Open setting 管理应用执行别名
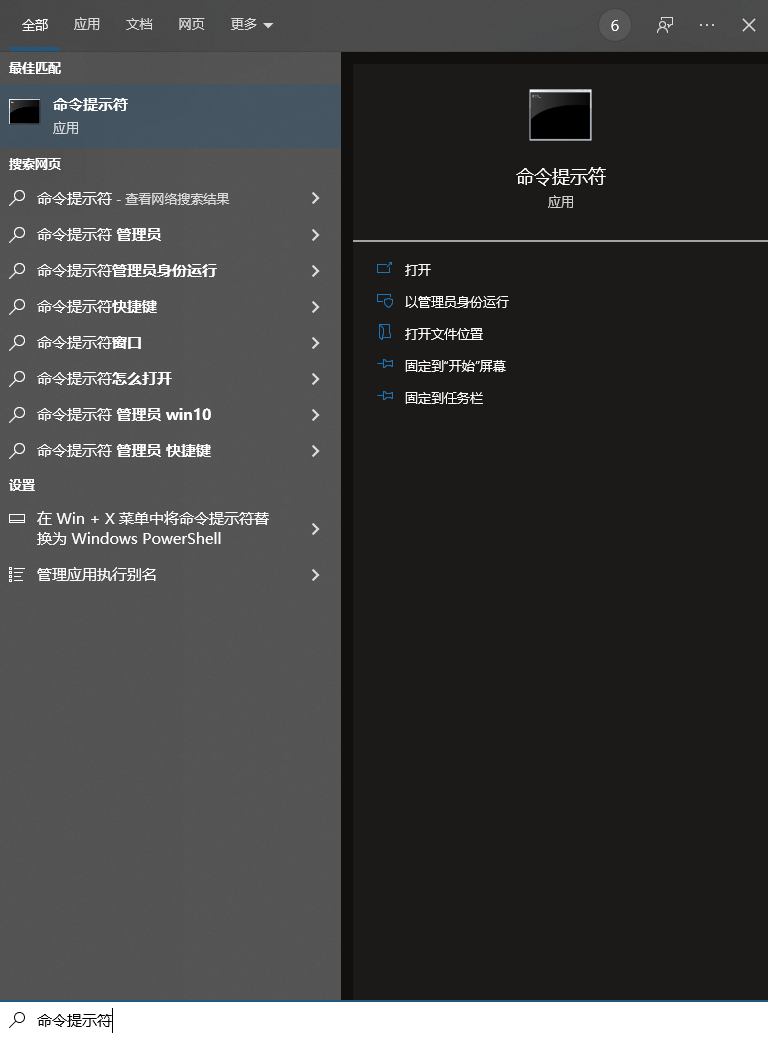 click(171, 575)
